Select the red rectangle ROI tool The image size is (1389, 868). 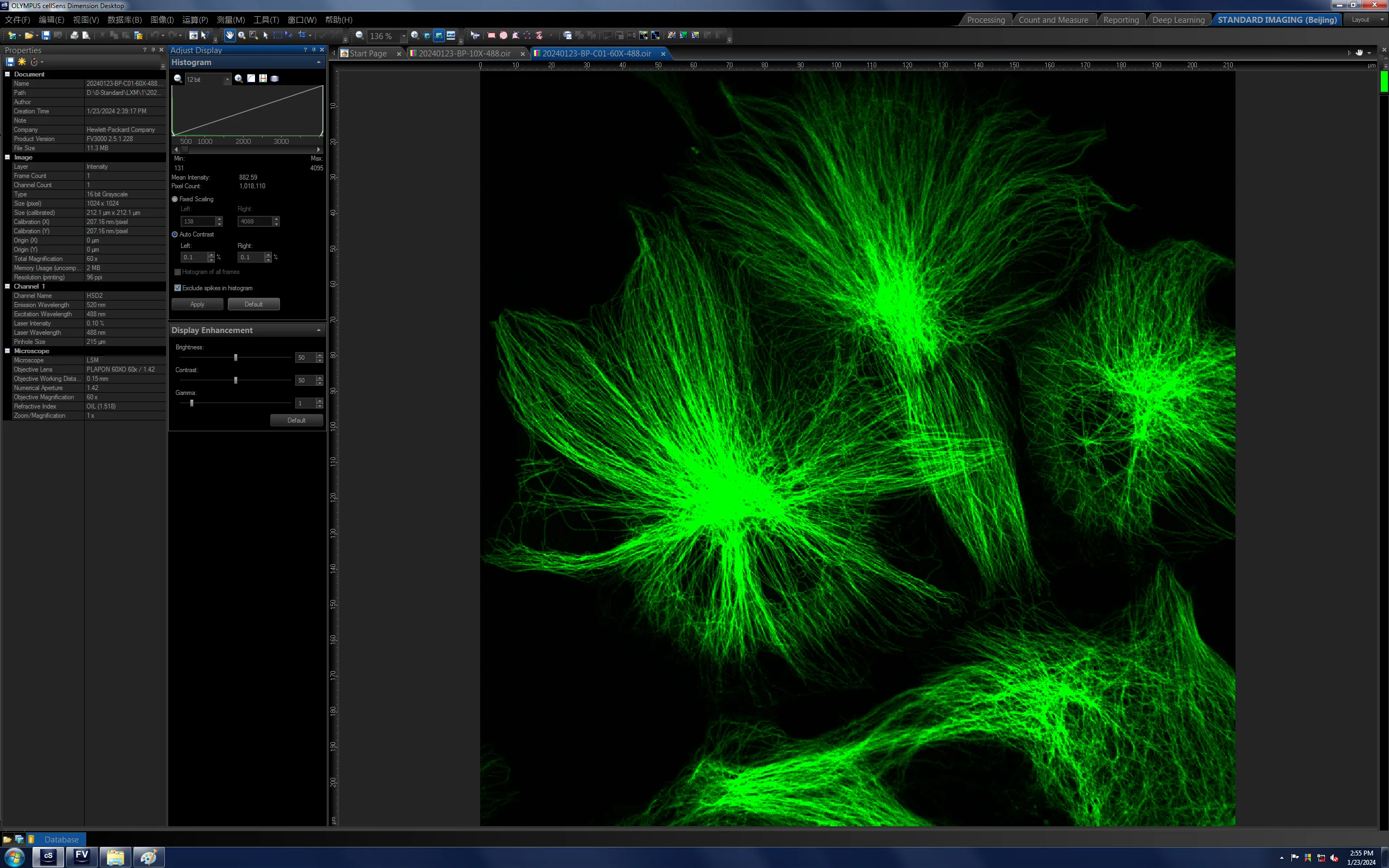(x=492, y=36)
